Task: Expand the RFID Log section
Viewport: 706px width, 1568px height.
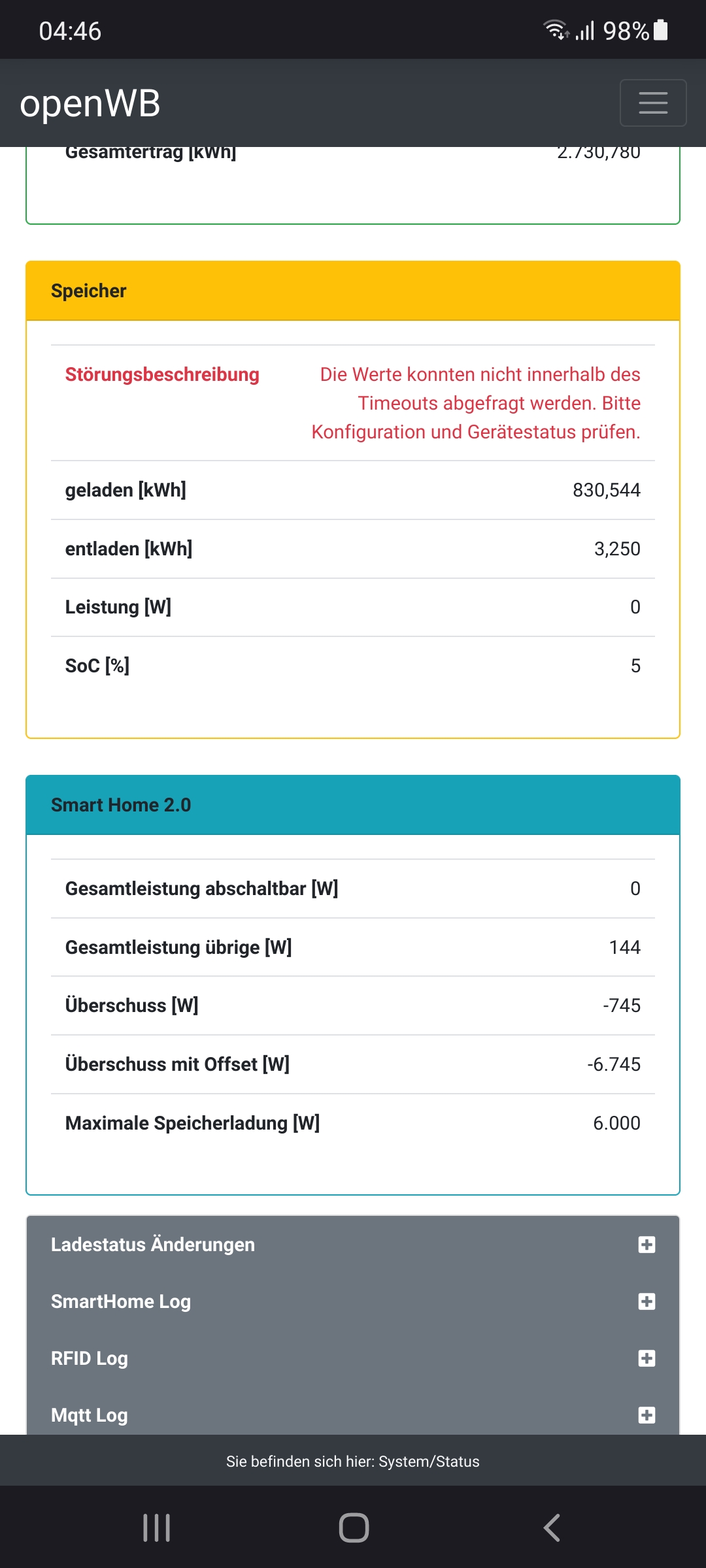Action: click(90, 1358)
